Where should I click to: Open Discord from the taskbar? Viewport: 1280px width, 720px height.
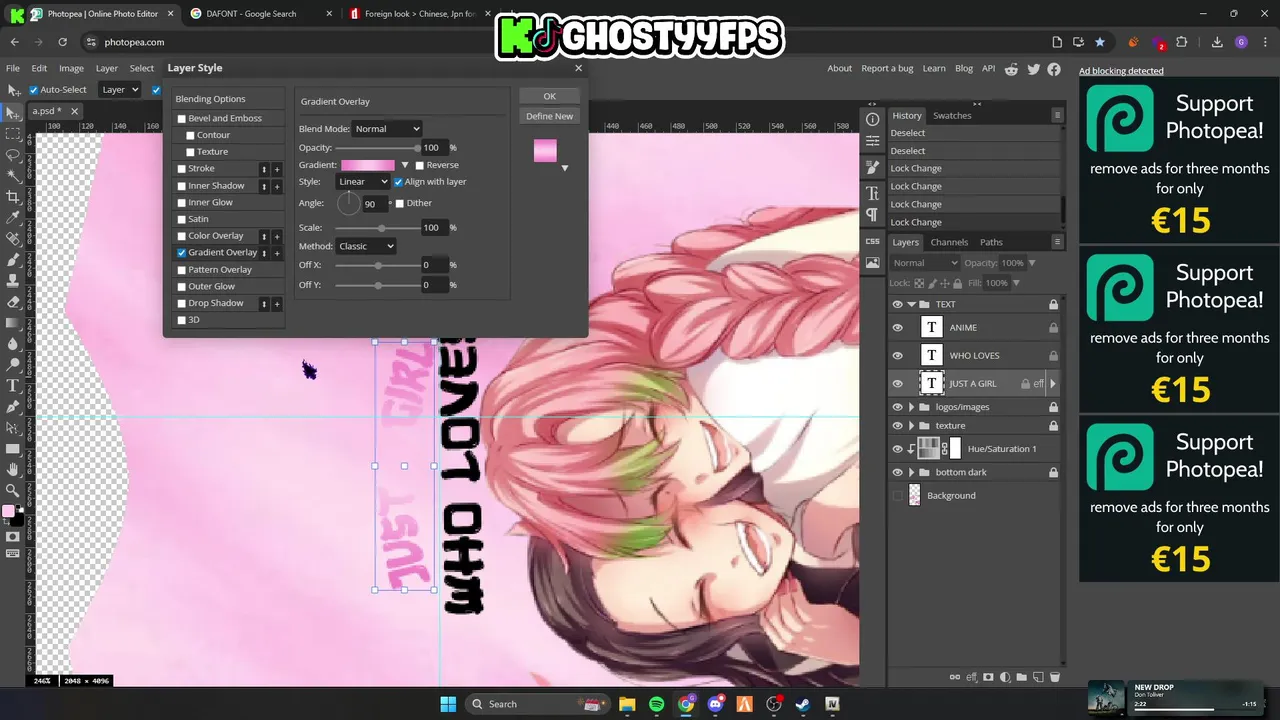pos(715,704)
